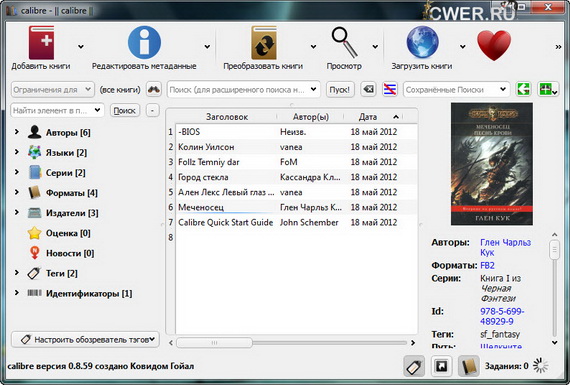Viewport: 570px width, 385px height.
Task: Click the Add books red book icon
Action: [x=41, y=43]
